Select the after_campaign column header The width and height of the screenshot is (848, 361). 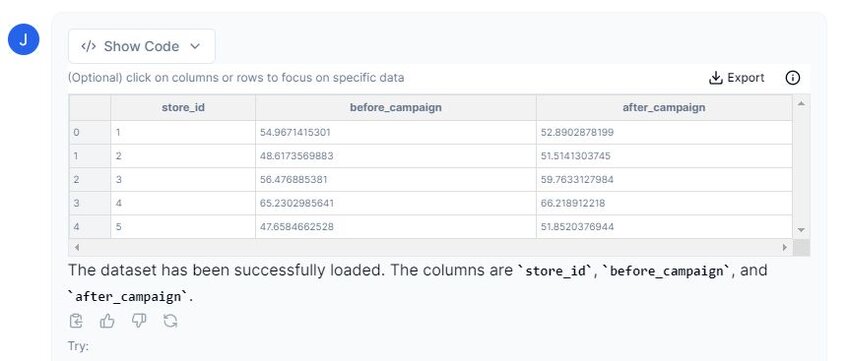coord(664,107)
